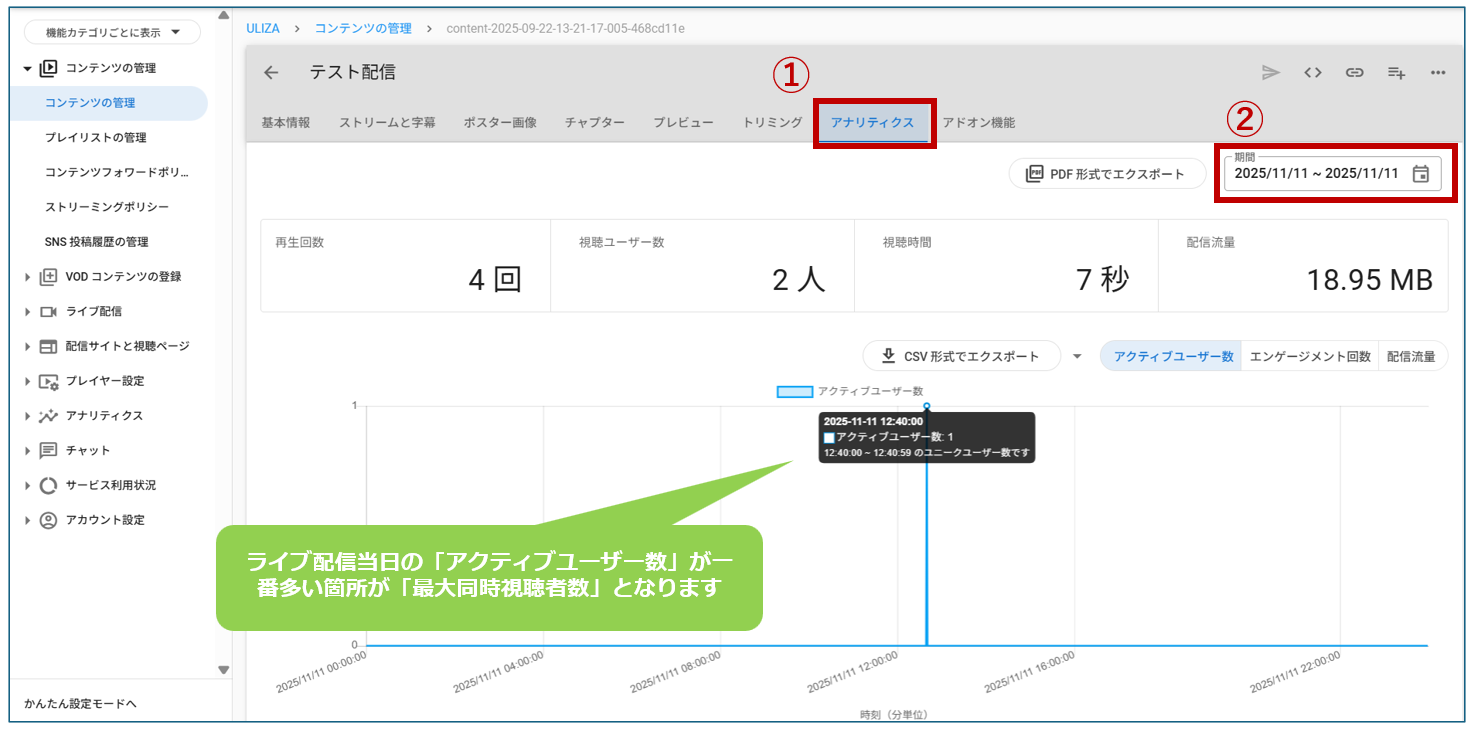
Task: Click the back arrow beside テスト配信
Action: point(271,73)
